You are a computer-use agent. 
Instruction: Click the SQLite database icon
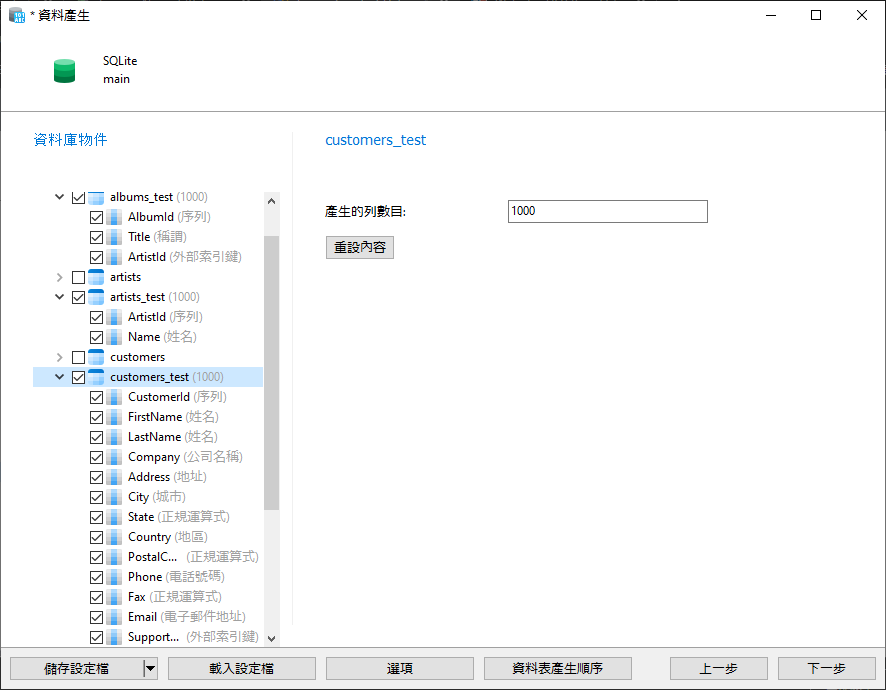(x=64, y=70)
